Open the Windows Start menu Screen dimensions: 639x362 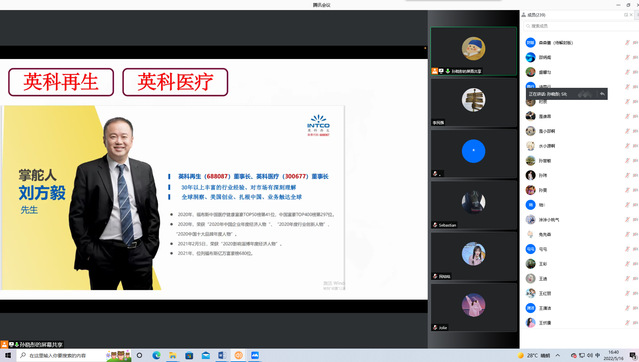(8, 355)
